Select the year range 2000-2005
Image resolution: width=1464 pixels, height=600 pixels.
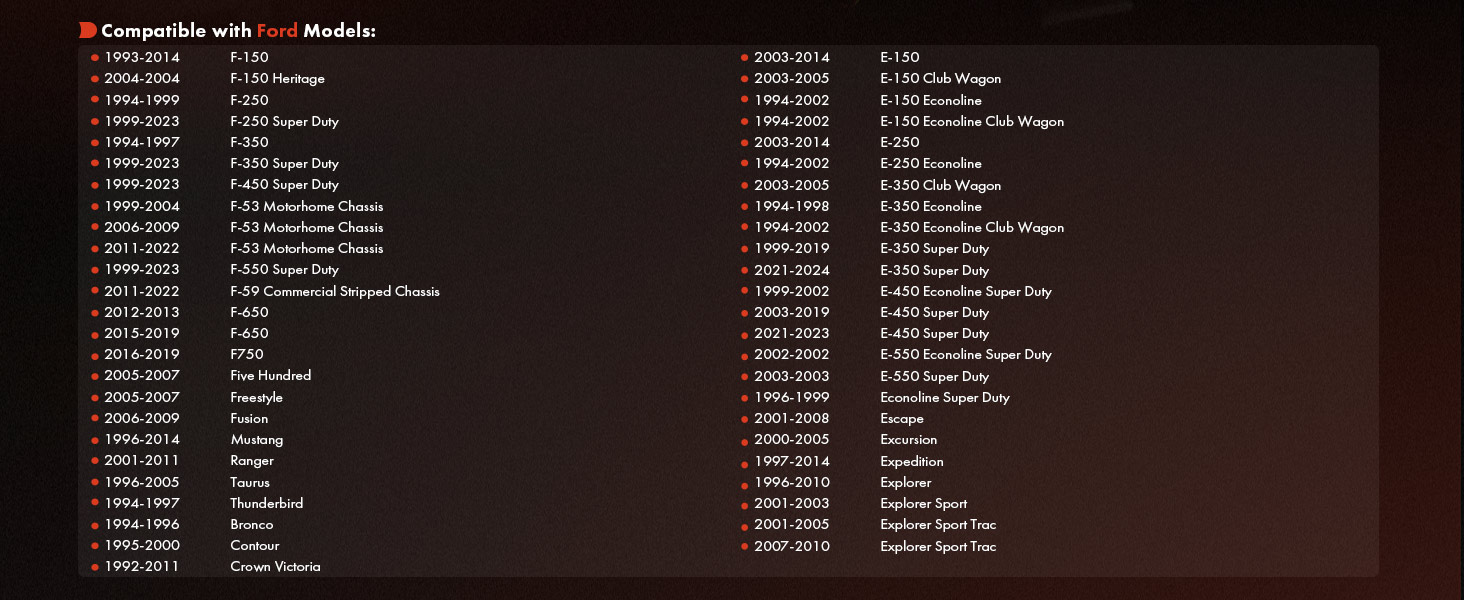pyautogui.click(x=792, y=439)
